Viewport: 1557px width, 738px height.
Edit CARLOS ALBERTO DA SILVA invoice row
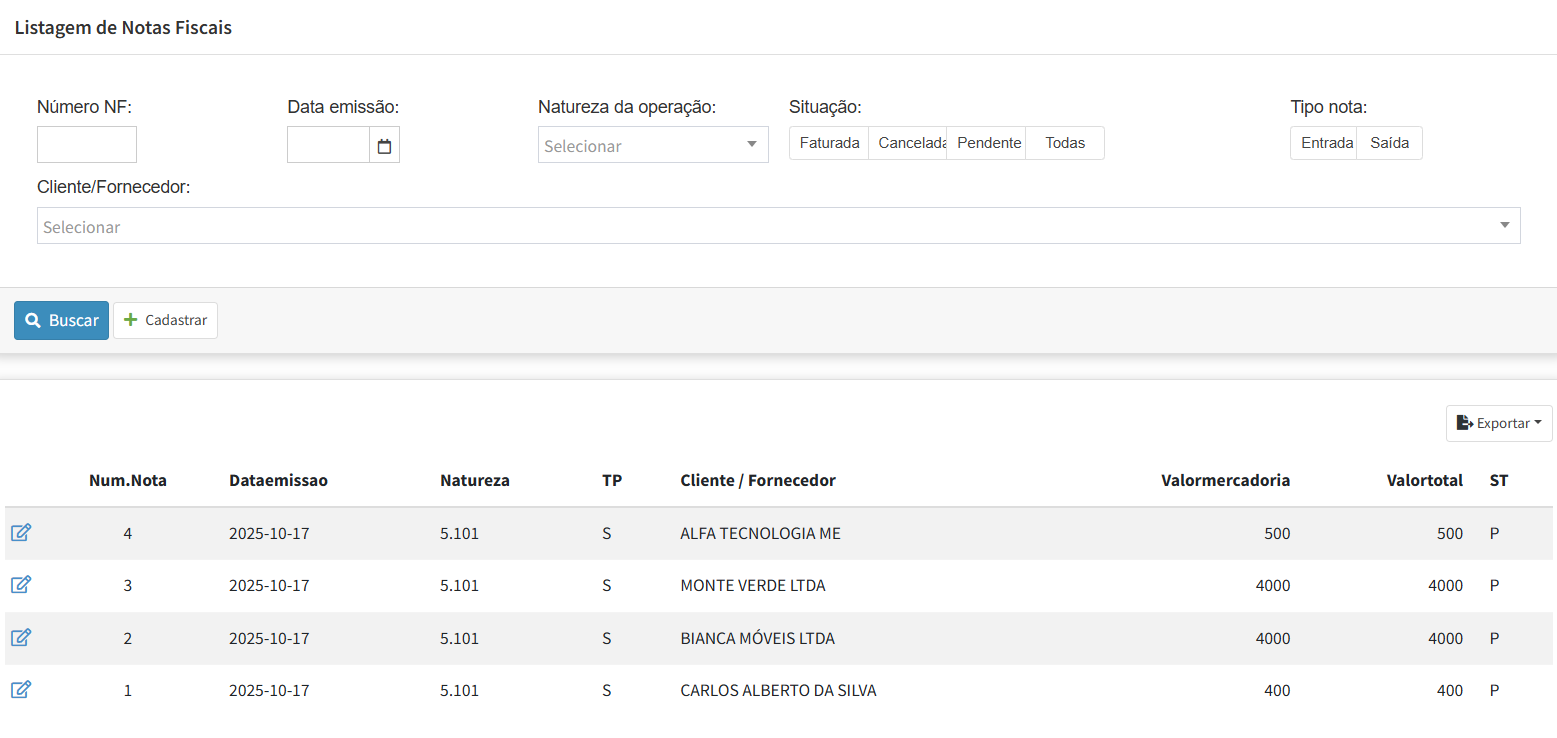click(21, 690)
